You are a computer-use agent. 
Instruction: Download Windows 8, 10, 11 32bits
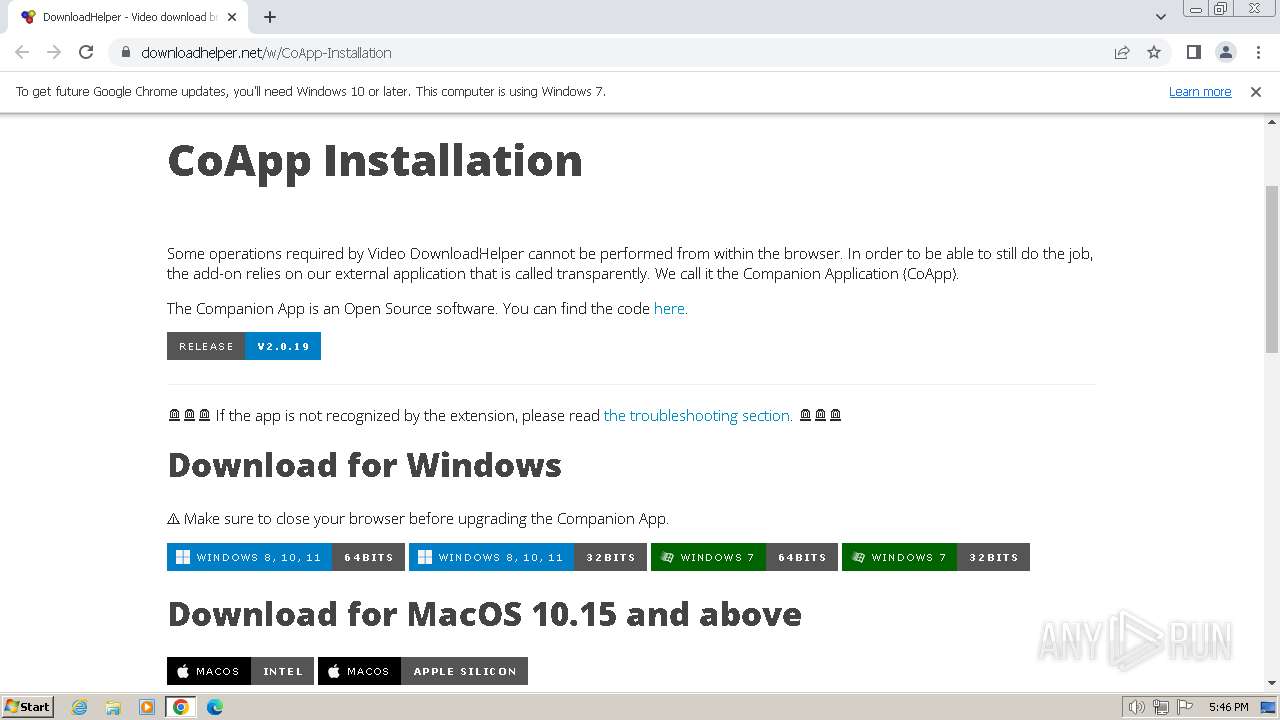pyautogui.click(x=528, y=557)
